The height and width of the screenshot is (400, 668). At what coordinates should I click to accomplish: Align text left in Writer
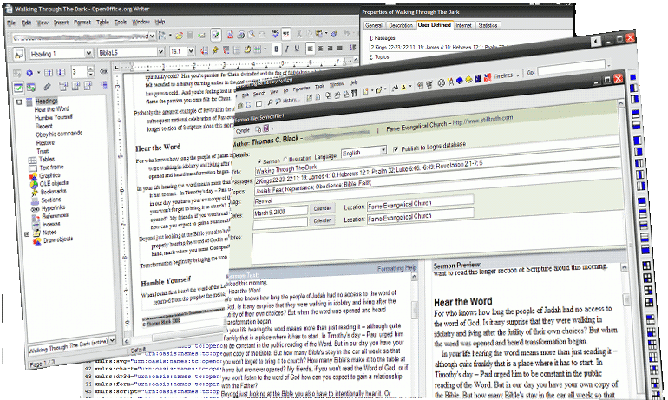click(310, 49)
